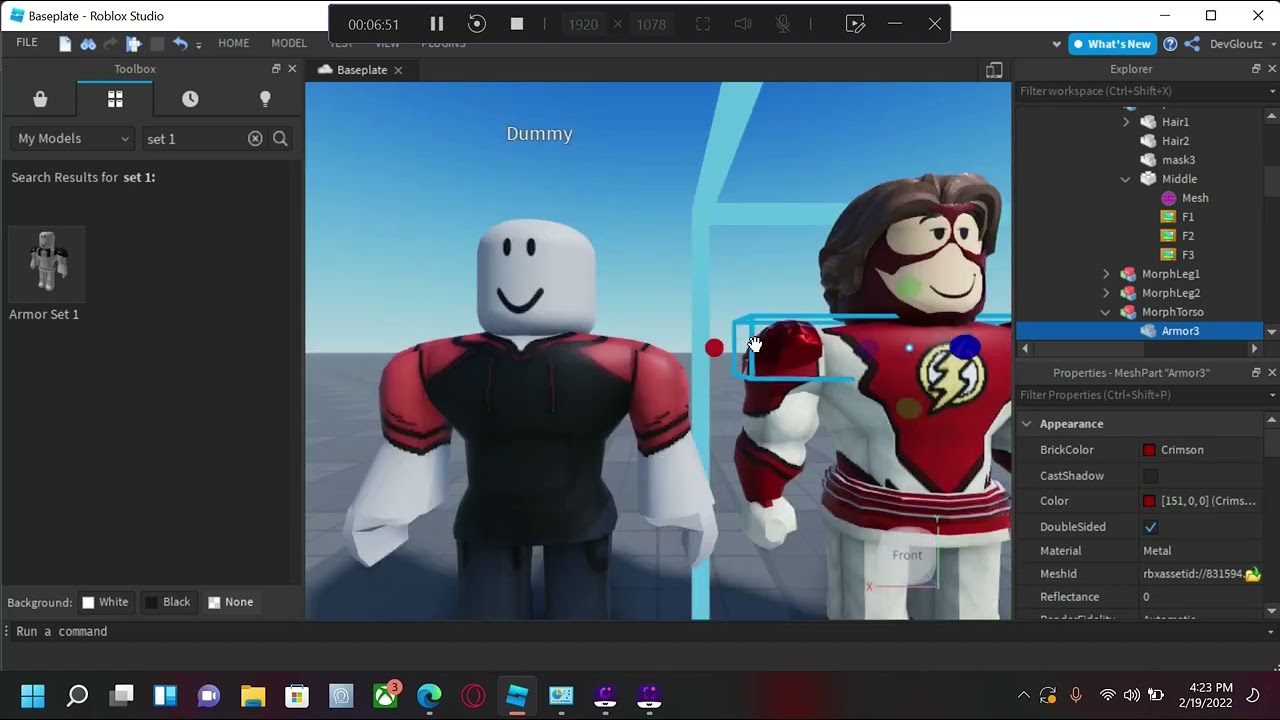Open the My Models dropdown
Image resolution: width=1280 pixels, height=720 pixels.
point(74,139)
